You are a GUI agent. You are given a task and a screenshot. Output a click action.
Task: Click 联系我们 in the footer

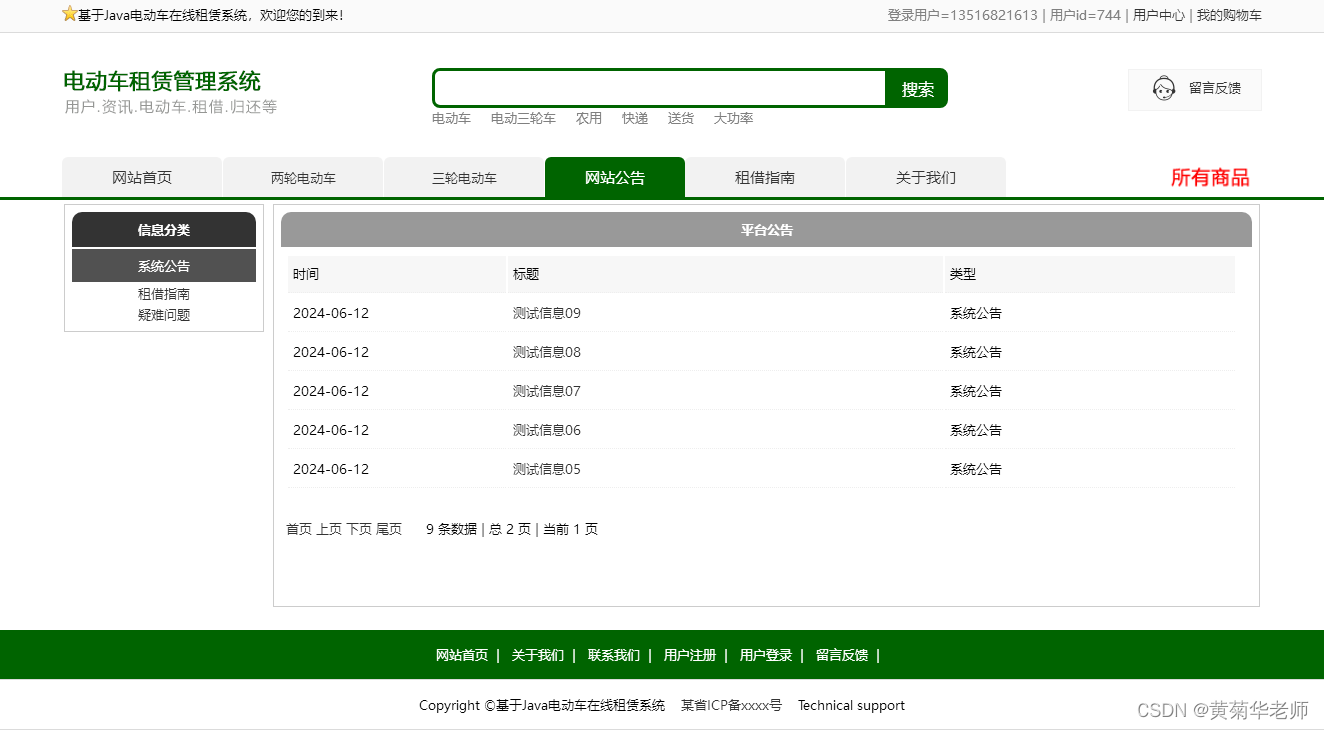coord(614,655)
